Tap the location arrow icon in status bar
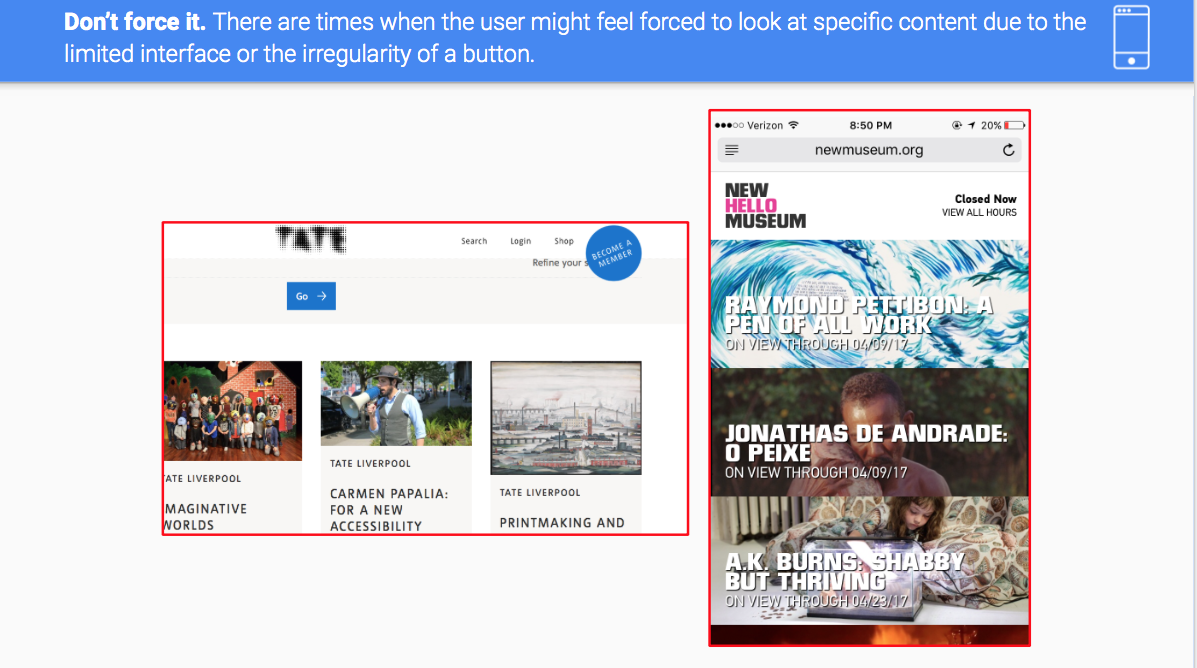This screenshot has width=1197, height=668. pos(972,125)
